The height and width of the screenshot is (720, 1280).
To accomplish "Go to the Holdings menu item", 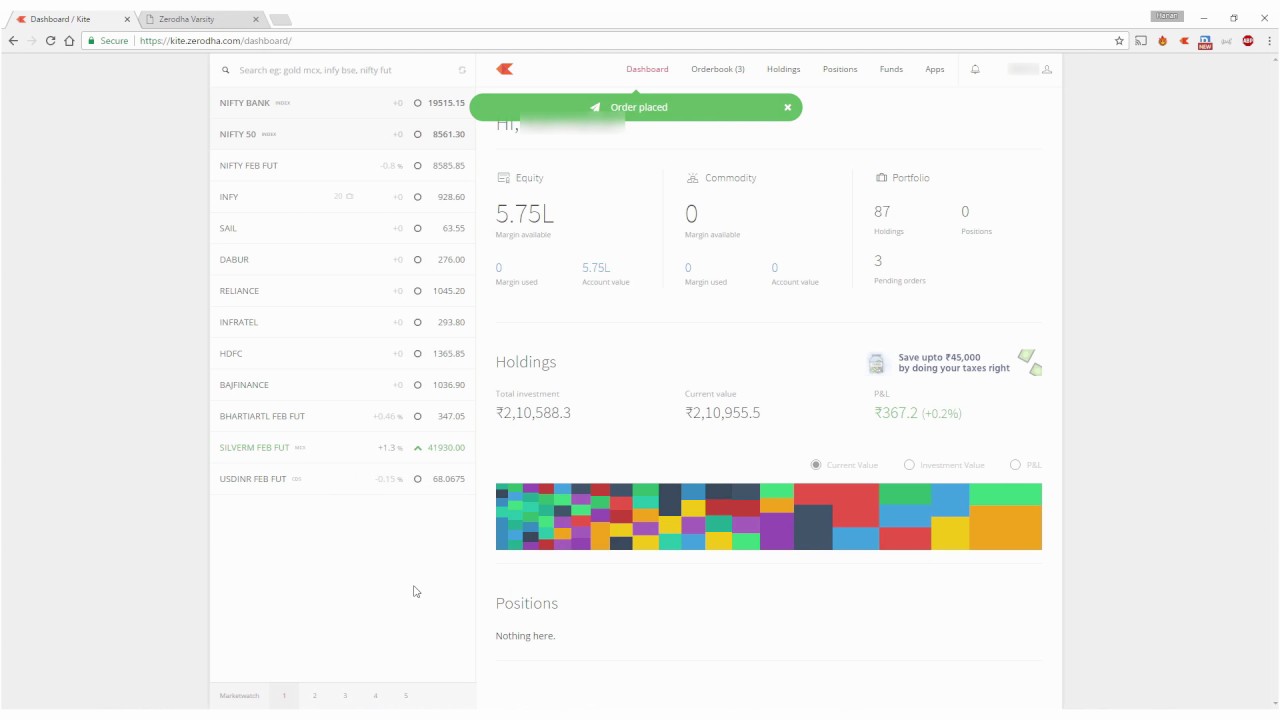I will click(783, 69).
